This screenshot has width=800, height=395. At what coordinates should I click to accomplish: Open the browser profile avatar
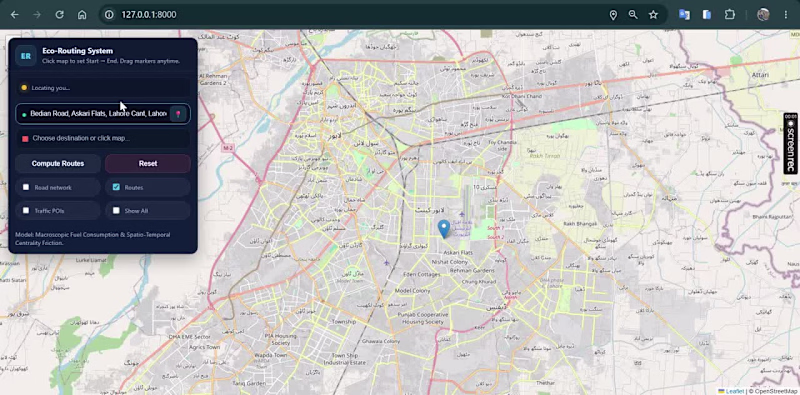(763, 15)
